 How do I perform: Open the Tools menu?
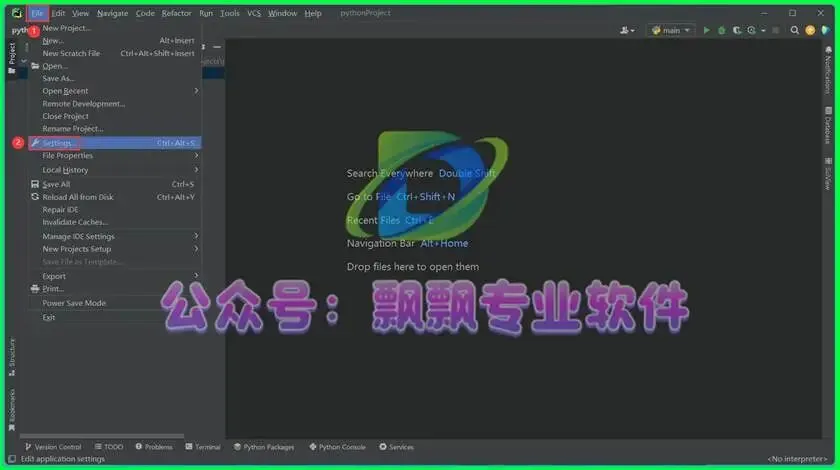(x=230, y=13)
